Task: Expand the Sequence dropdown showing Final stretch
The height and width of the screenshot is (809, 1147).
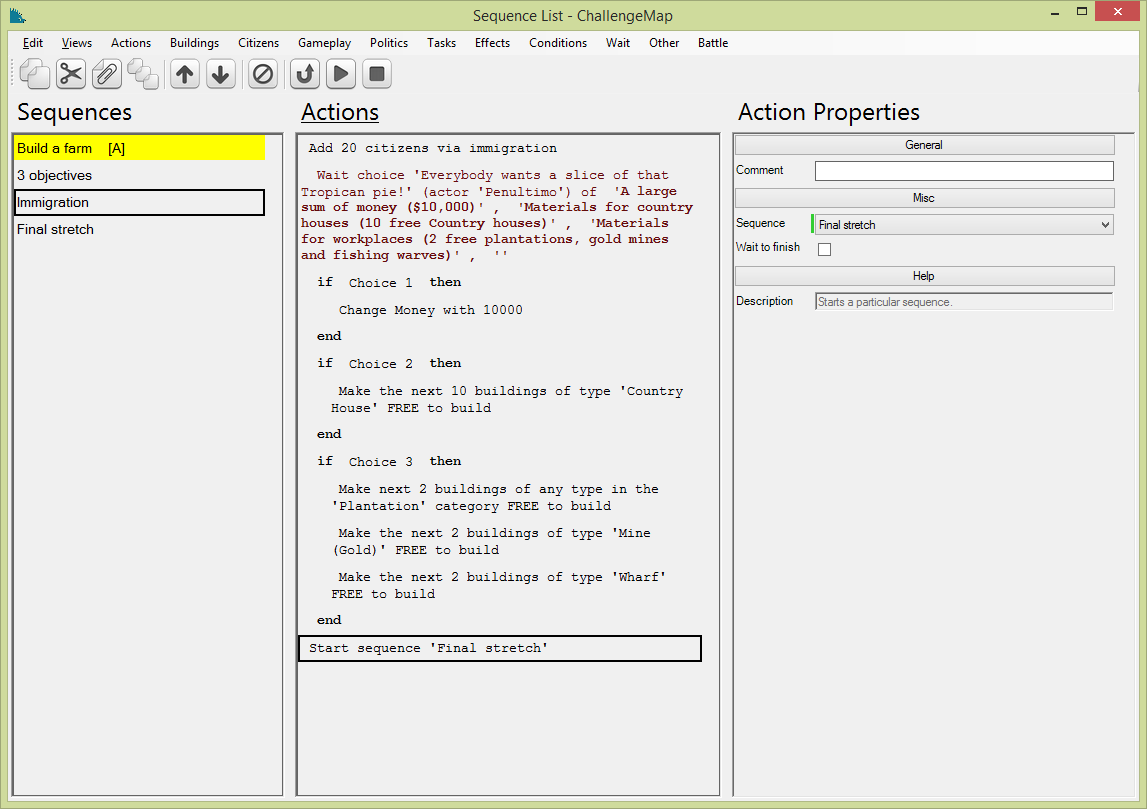Action: [963, 225]
